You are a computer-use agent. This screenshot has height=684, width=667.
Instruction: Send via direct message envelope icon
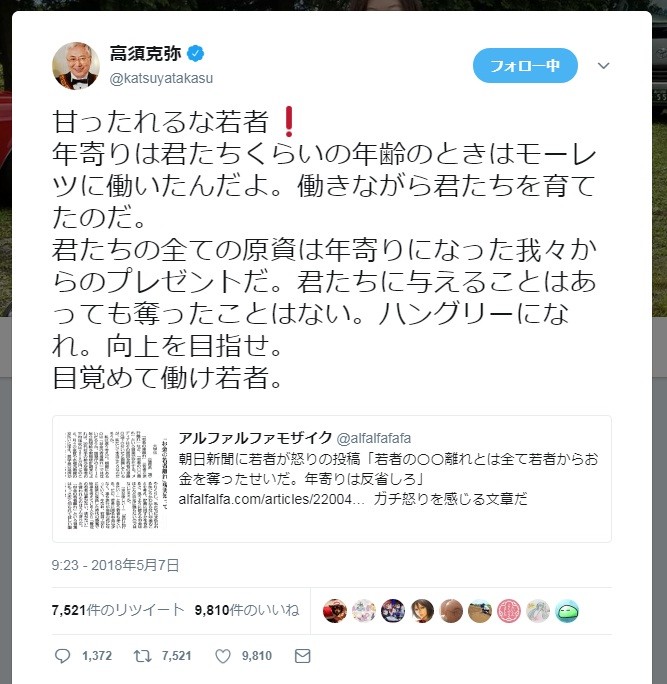pyautogui.click(x=302, y=656)
